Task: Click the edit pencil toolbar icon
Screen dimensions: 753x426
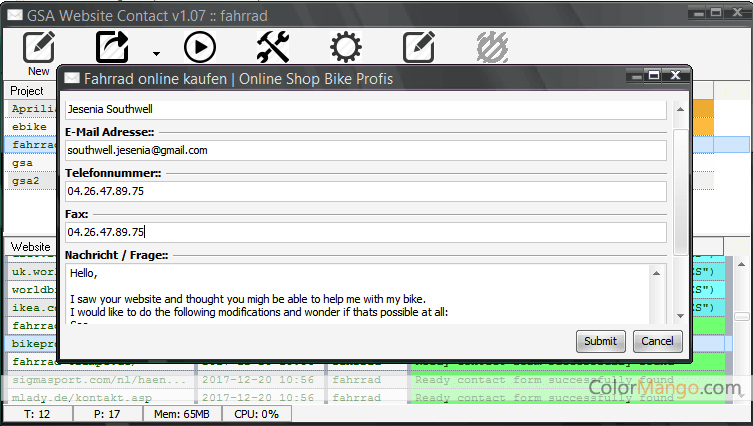Action: [418, 47]
